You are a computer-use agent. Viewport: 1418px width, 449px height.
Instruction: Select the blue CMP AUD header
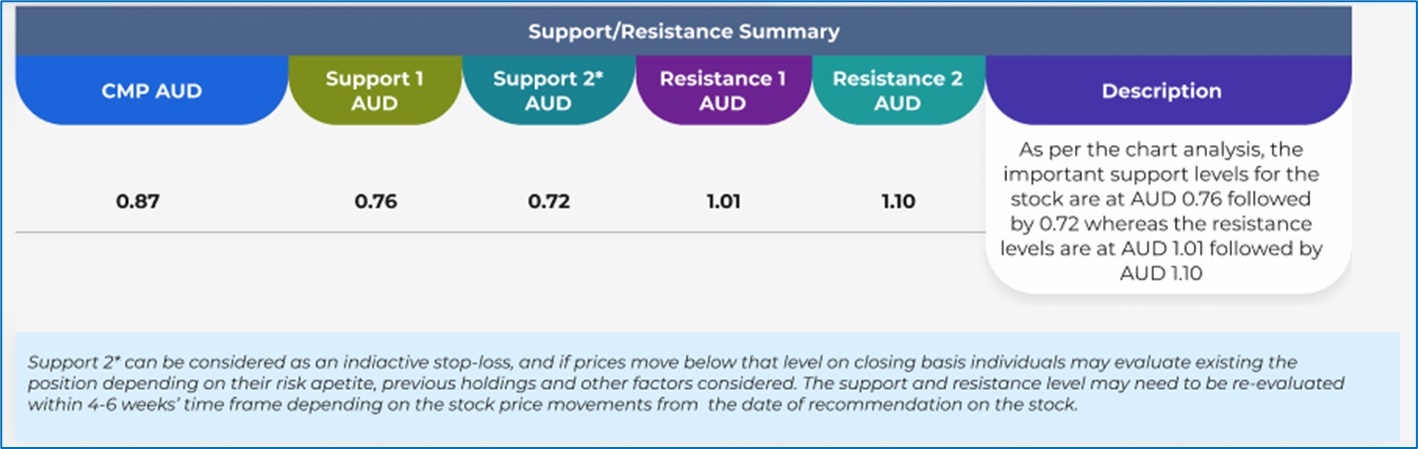154,91
